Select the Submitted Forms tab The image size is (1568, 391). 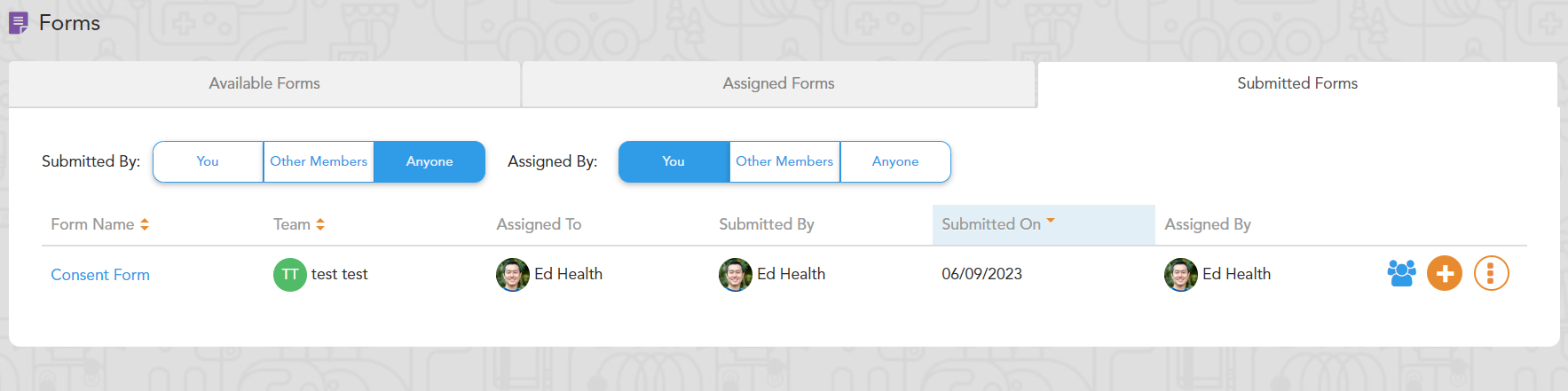tap(1297, 83)
